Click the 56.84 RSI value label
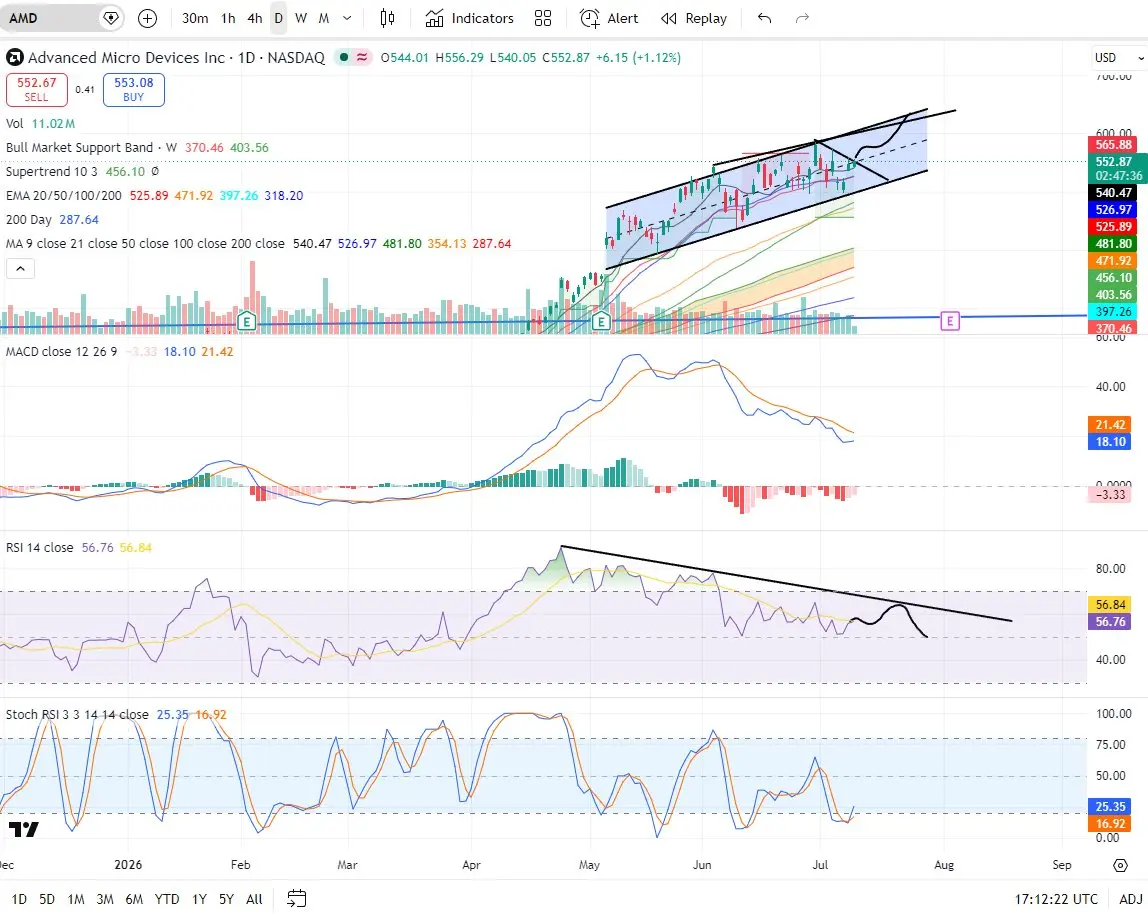 point(1110,605)
